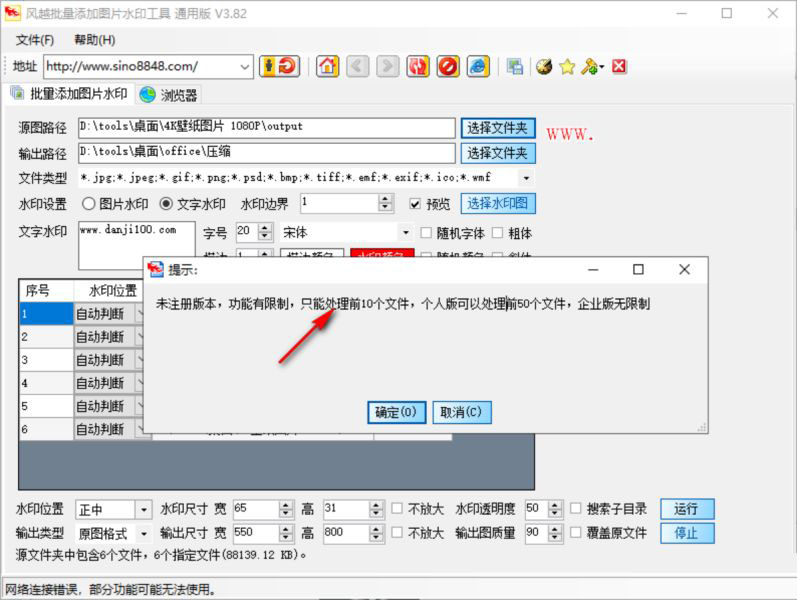This screenshot has height=600, width=797.
Task: Click the browser Forward arrow icon
Action: [387, 67]
